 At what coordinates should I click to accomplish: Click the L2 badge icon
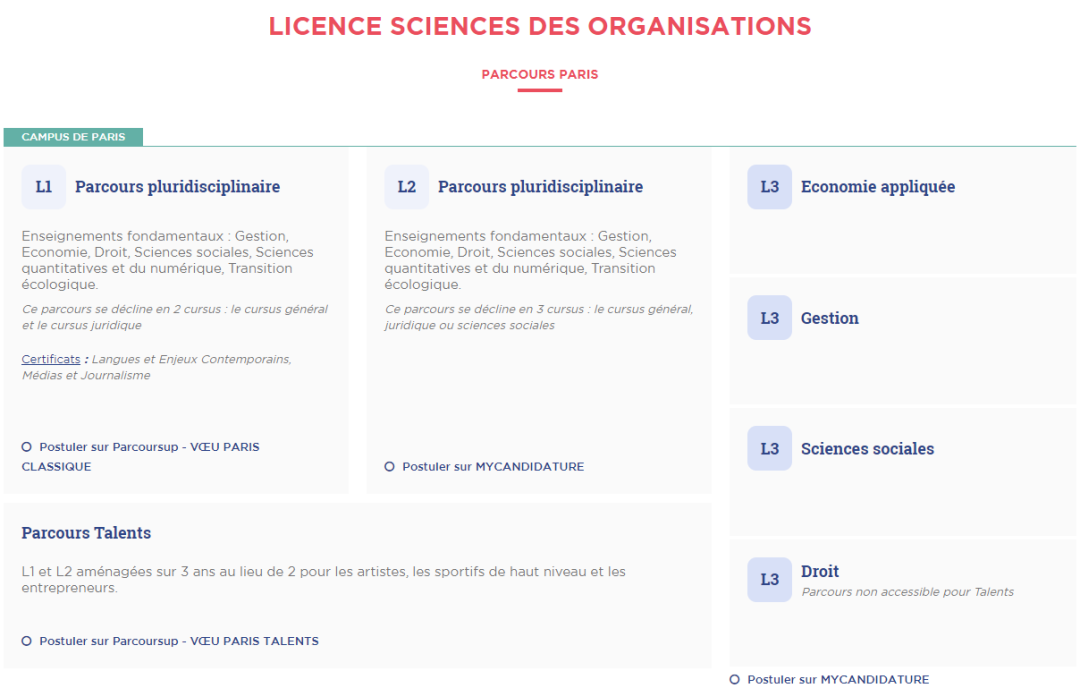[x=406, y=187]
